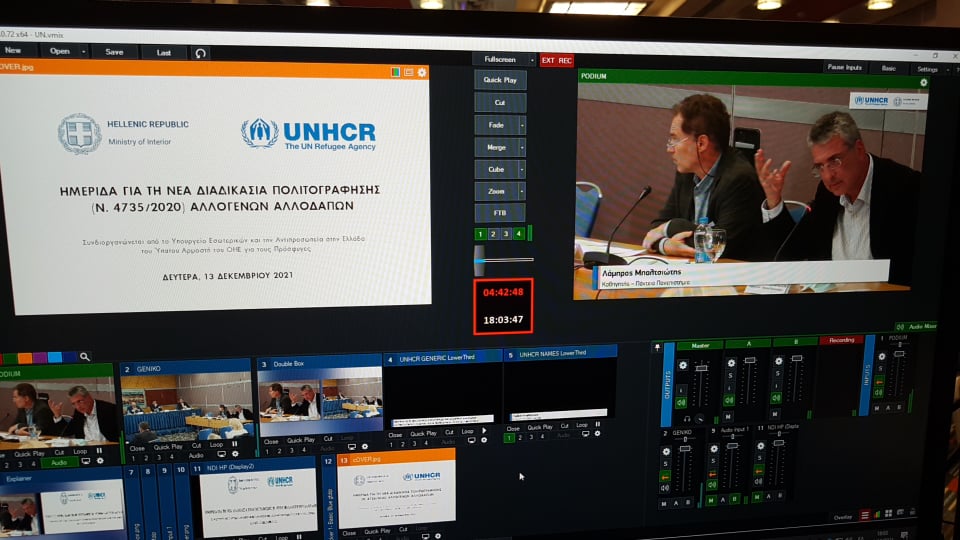Click the input search magnifier icon
This screenshot has height=540, width=960.
pos(85,357)
